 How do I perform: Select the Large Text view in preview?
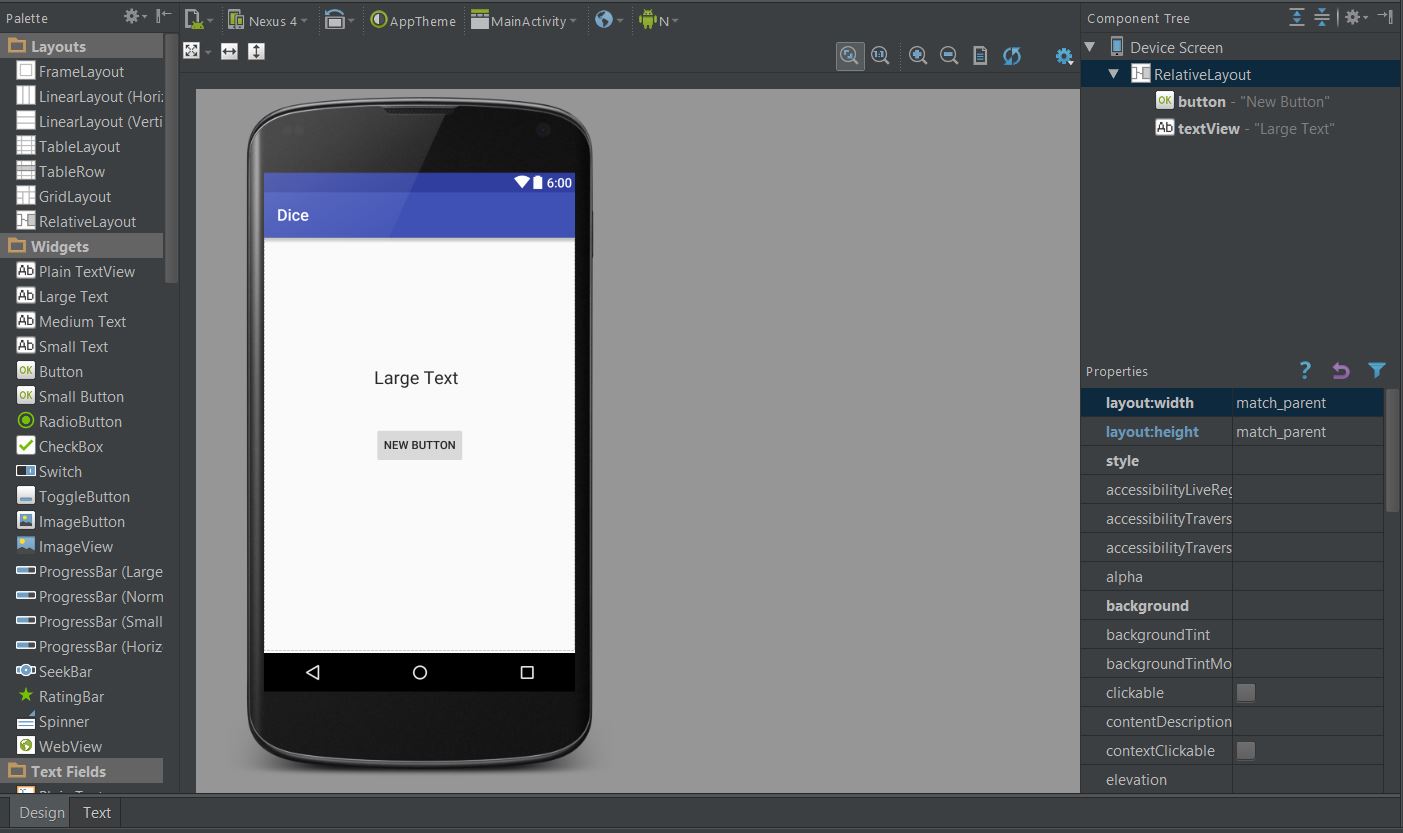click(416, 378)
